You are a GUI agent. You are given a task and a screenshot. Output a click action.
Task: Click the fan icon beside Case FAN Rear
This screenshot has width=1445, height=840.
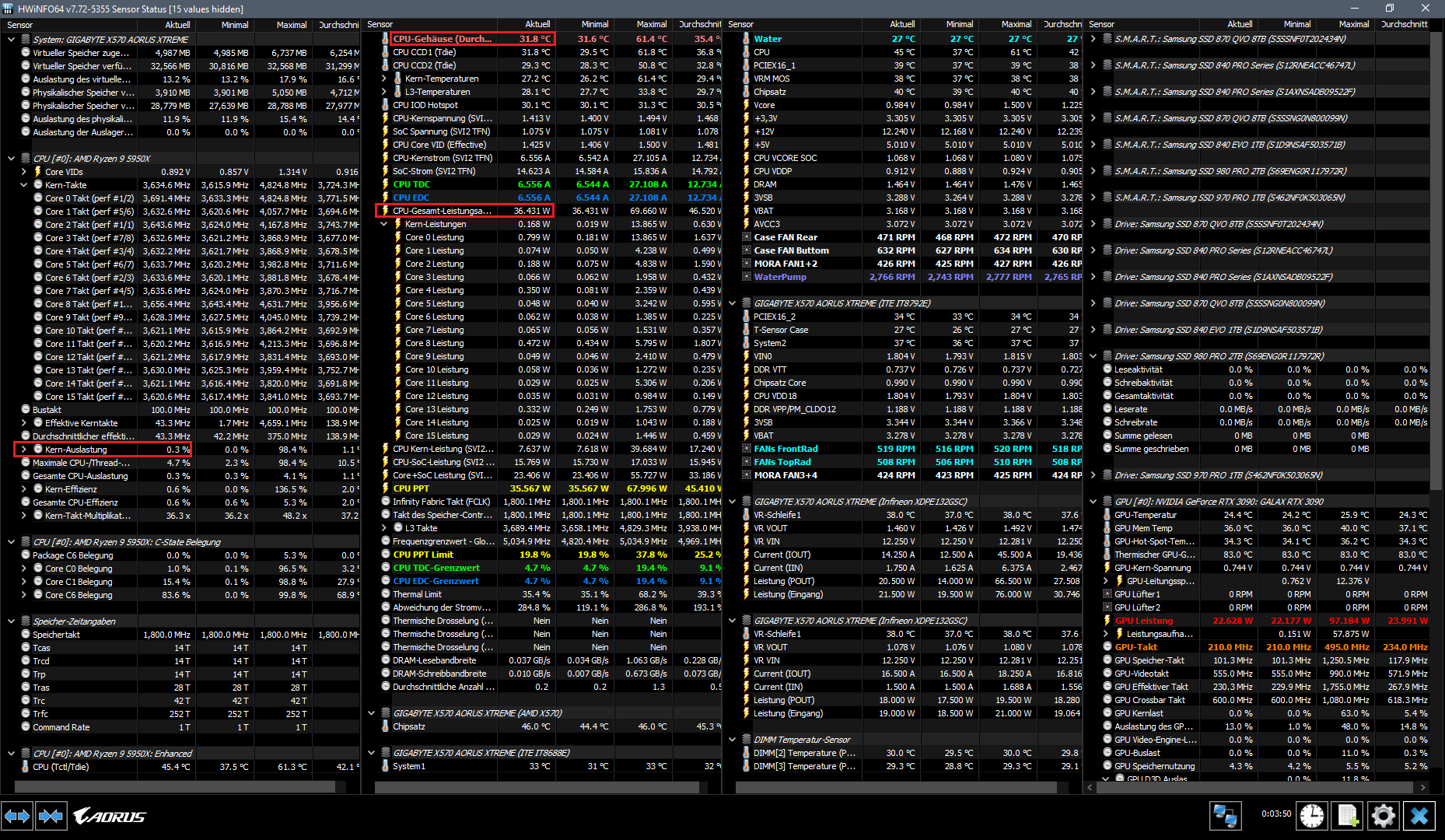747,237
